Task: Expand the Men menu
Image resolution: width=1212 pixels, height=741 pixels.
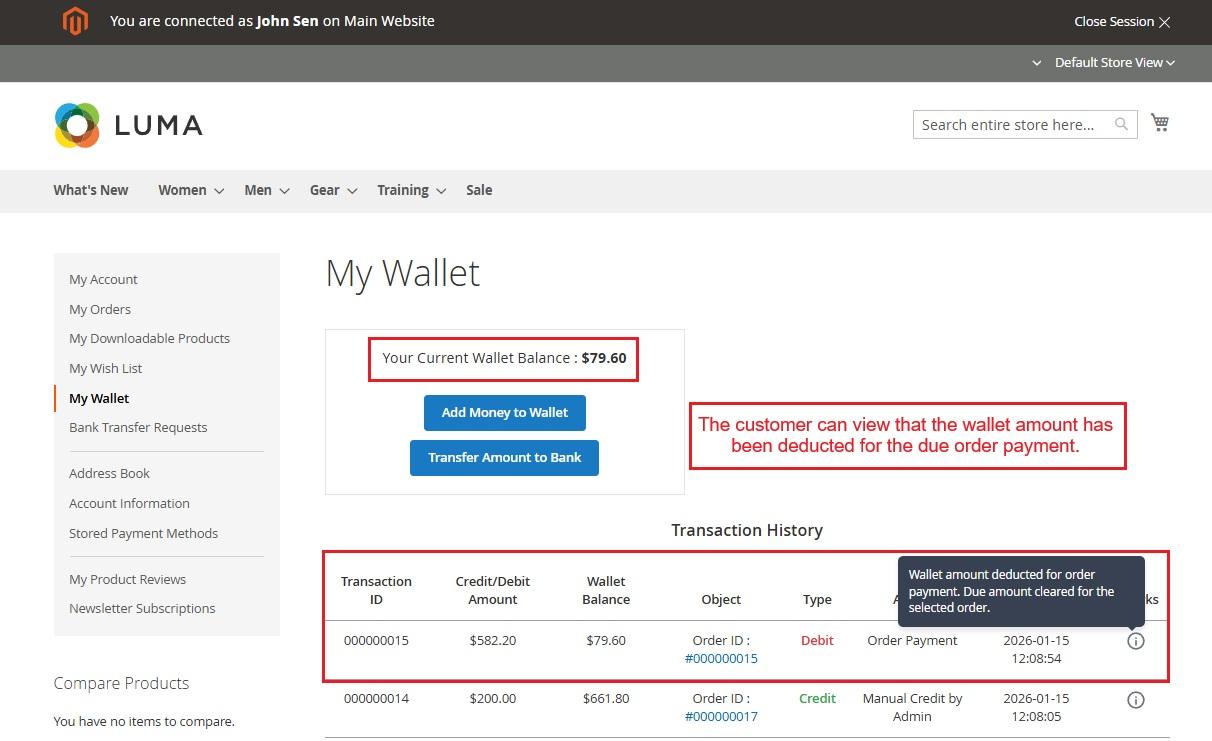Action: pyautogui.click(x=266, y=190)
